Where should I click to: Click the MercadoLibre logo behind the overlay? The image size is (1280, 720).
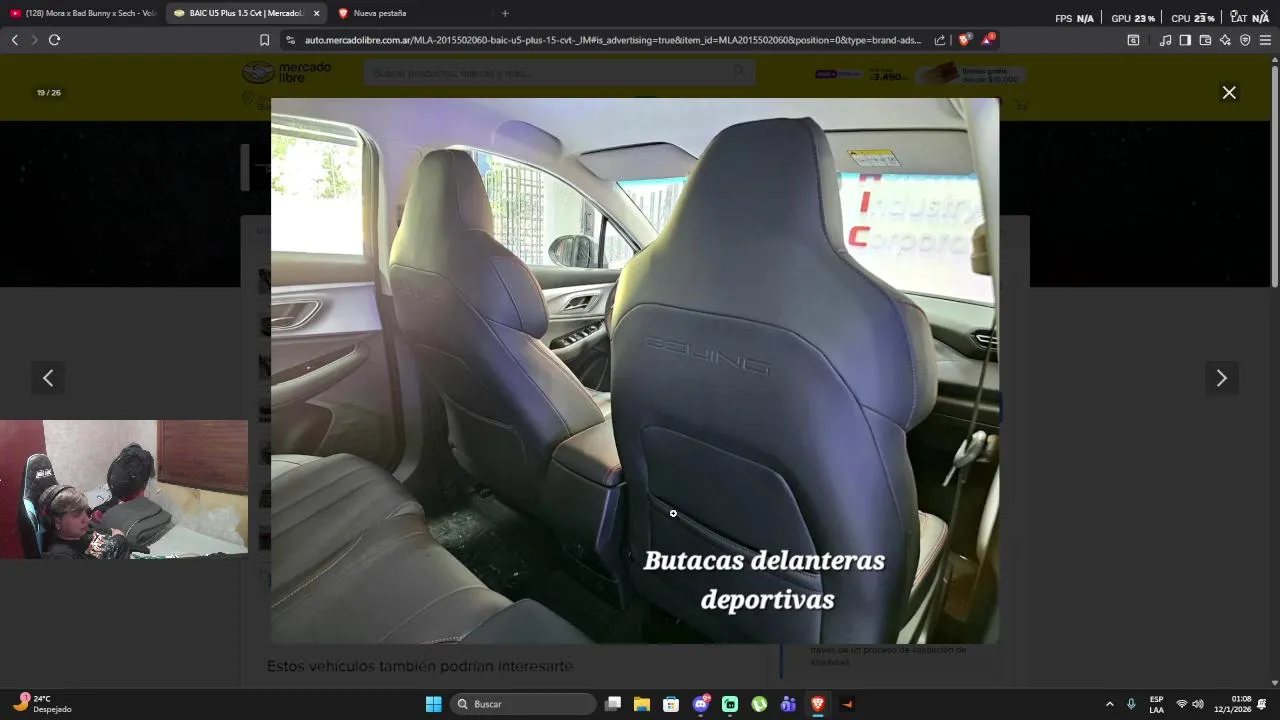[x=287, y=72]
